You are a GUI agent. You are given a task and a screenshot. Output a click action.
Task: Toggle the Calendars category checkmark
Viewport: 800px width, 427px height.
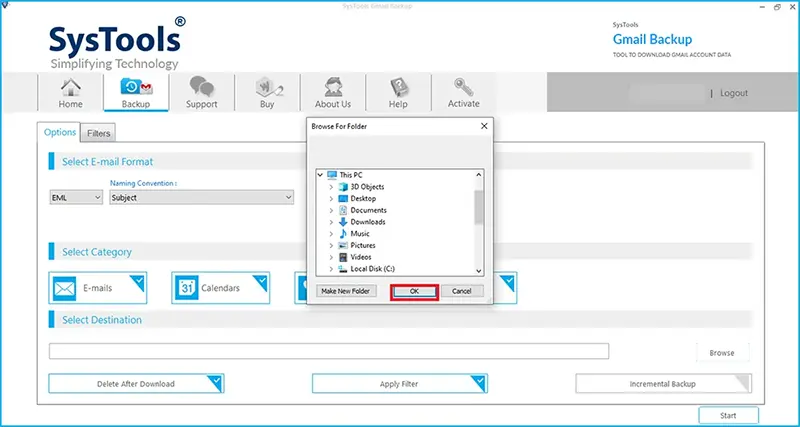(260, 283)
